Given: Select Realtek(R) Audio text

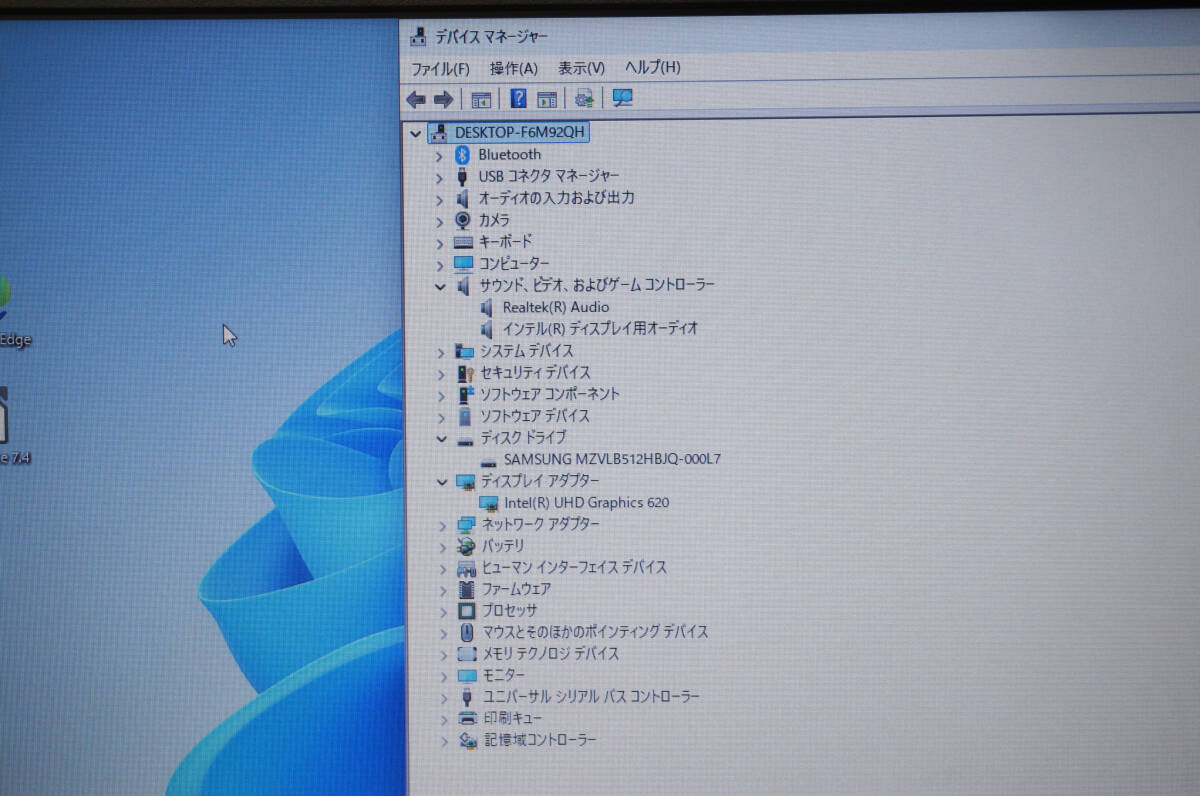Looking at the screenshot, I should pyautogui.click(x=555, y=307).
